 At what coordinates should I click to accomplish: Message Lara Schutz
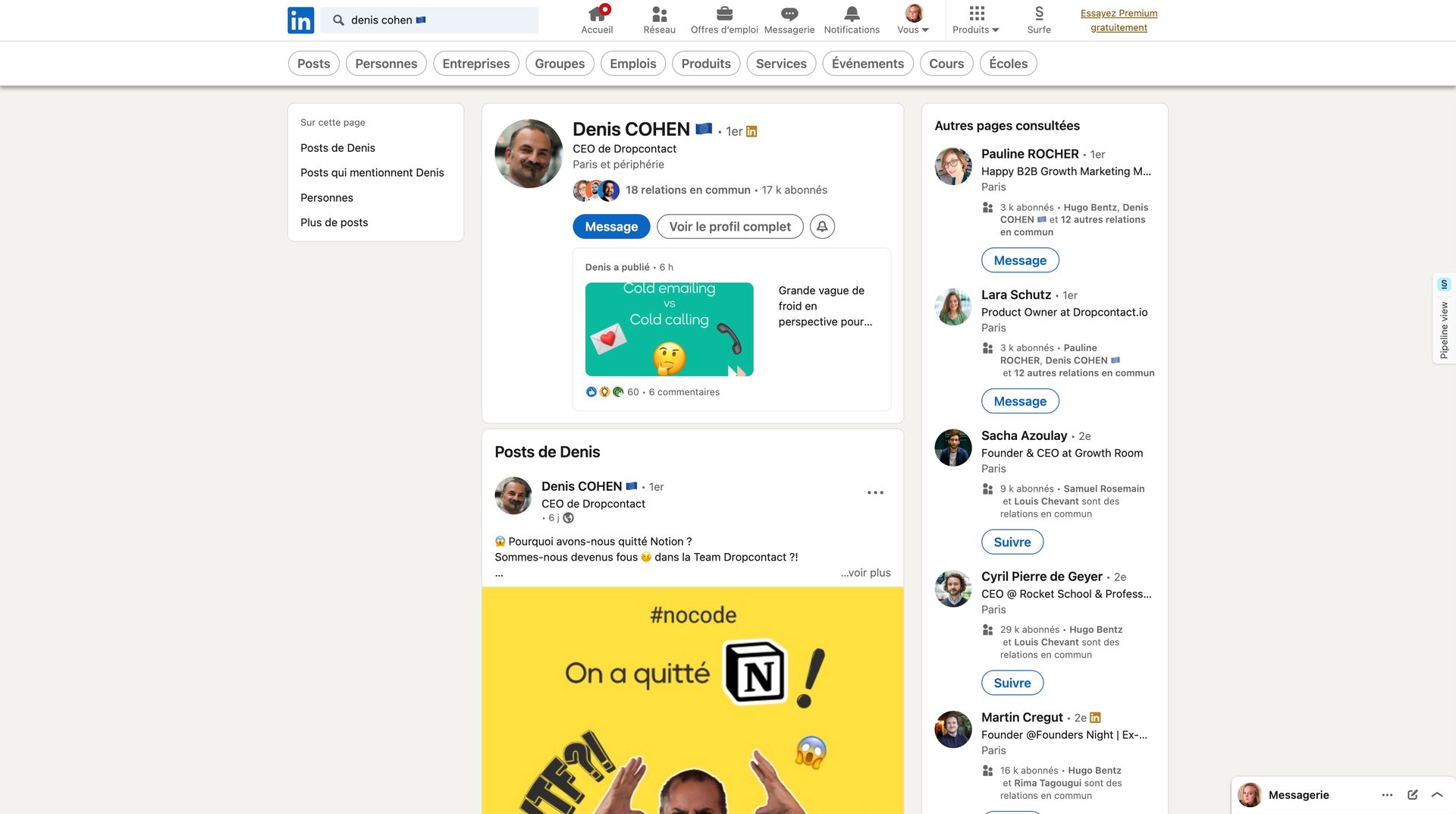pos(1020,401)
